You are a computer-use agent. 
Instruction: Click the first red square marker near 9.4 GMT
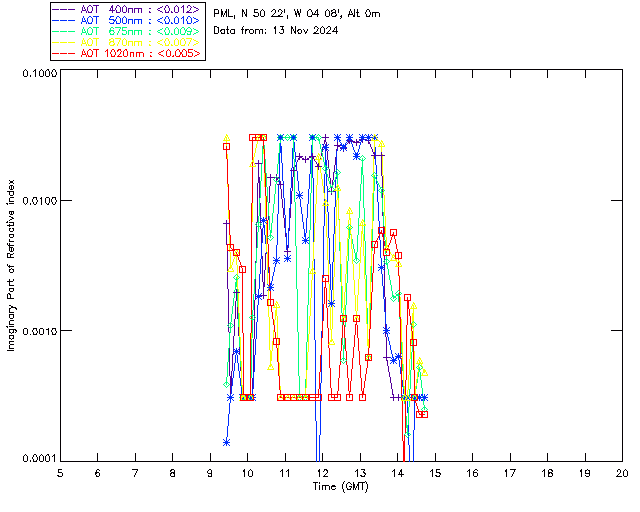(x=227, y=147)
